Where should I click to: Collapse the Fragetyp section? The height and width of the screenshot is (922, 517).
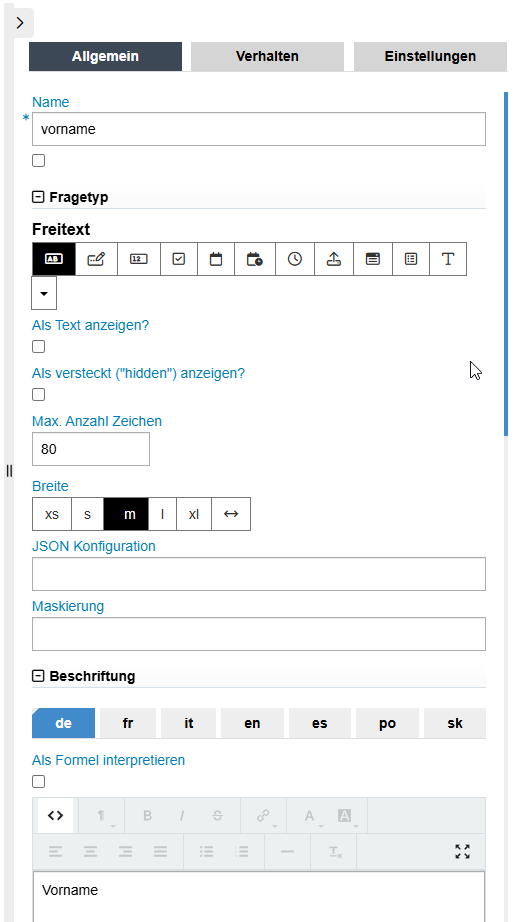point(38,197)
